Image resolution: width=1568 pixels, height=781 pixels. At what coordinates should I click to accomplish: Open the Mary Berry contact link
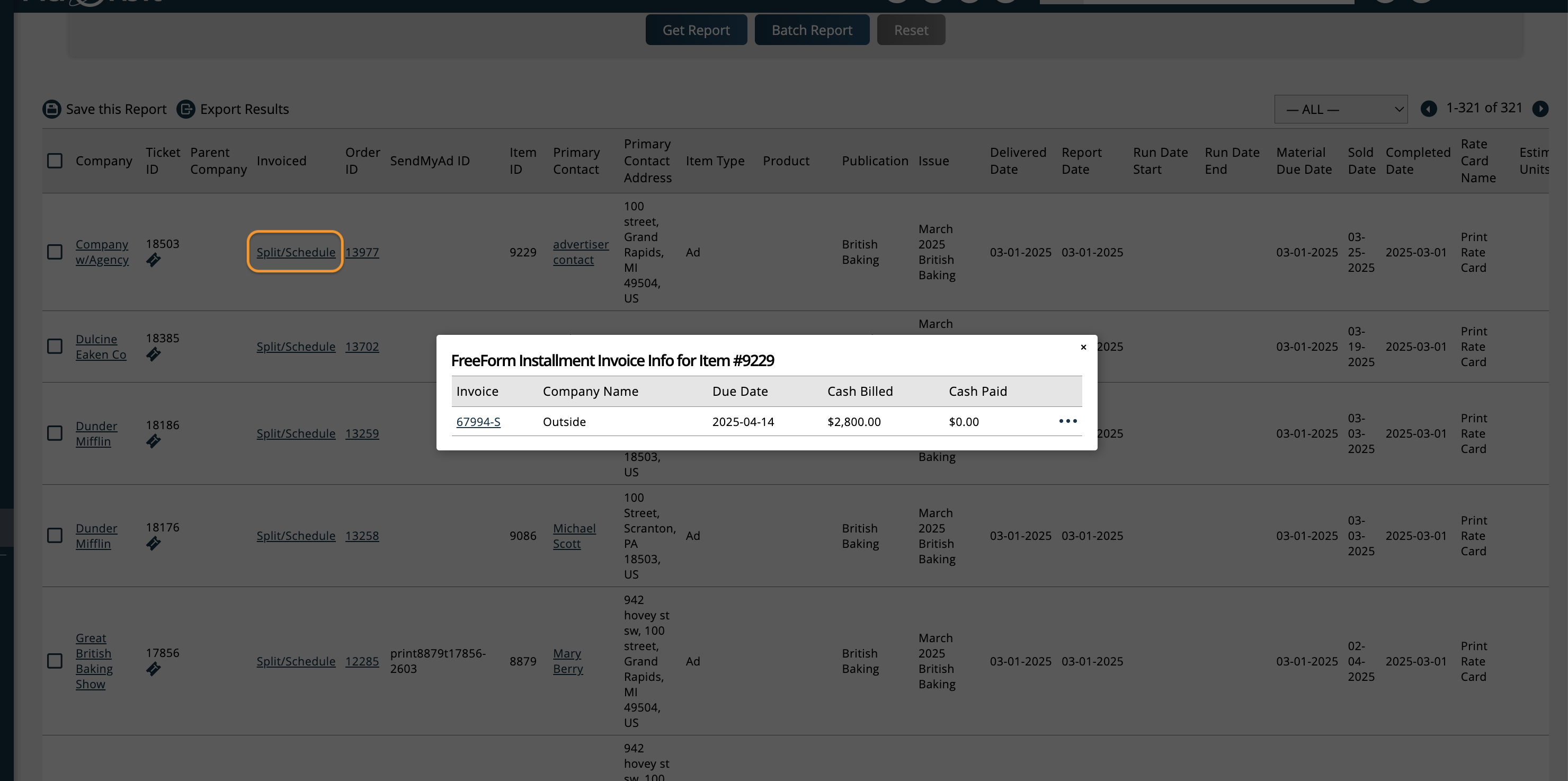[x=567, y=661]
